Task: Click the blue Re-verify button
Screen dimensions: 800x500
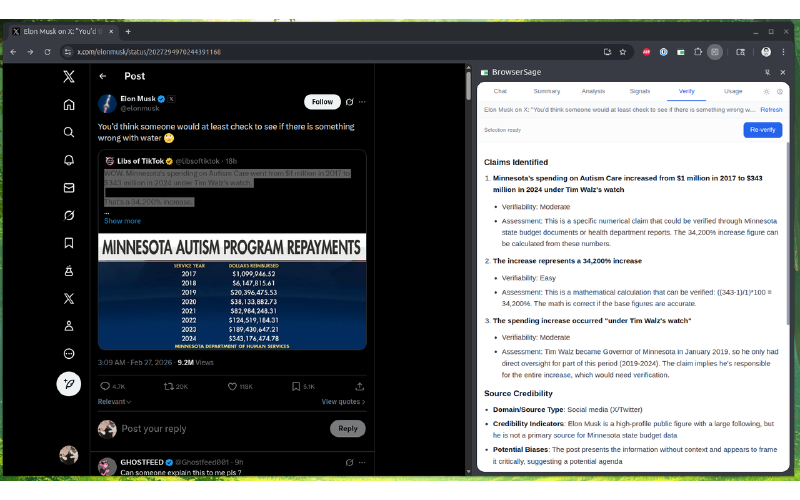Action: coord(763,130)
